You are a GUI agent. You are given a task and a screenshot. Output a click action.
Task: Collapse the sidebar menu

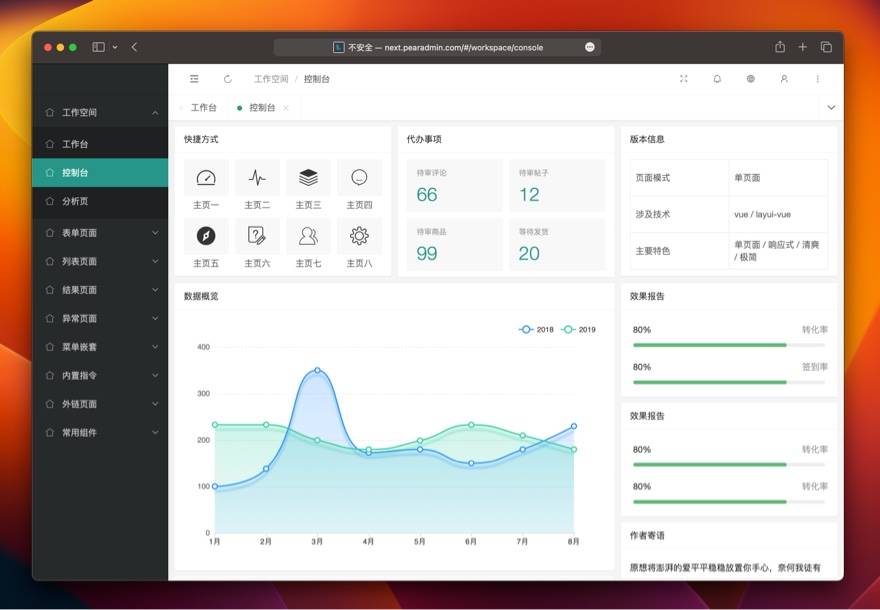point(194,79)
